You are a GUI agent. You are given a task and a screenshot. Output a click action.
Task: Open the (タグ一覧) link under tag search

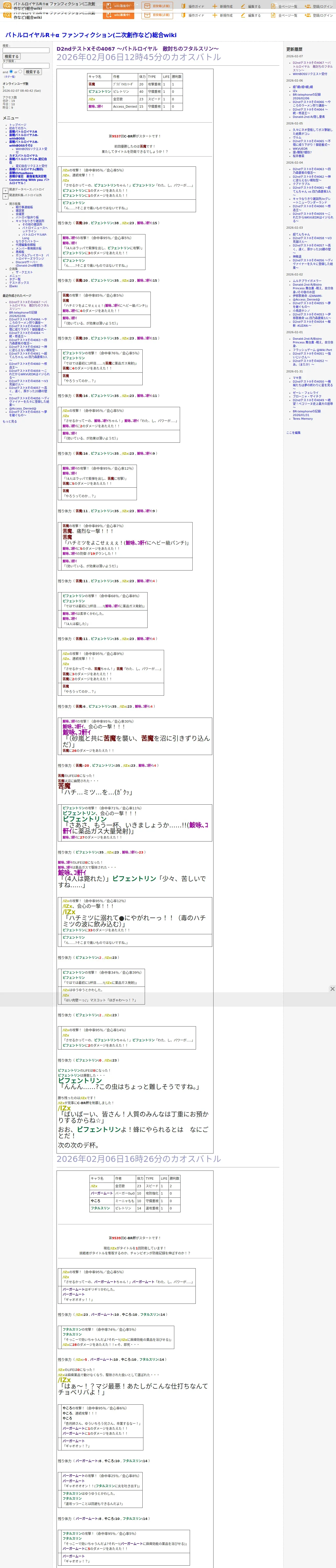pyautogui.click(x=10, y=77)
